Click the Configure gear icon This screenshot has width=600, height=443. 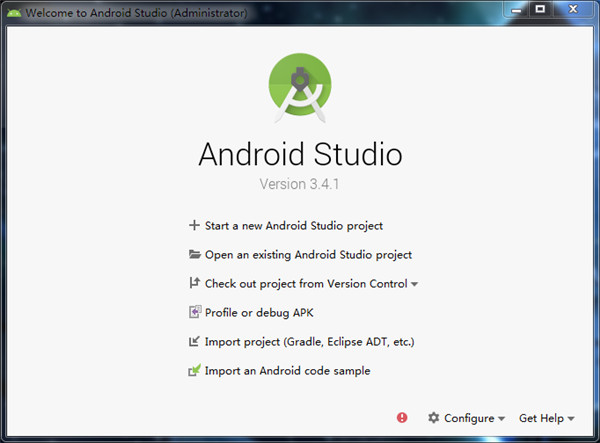click(x=434, y=417)
